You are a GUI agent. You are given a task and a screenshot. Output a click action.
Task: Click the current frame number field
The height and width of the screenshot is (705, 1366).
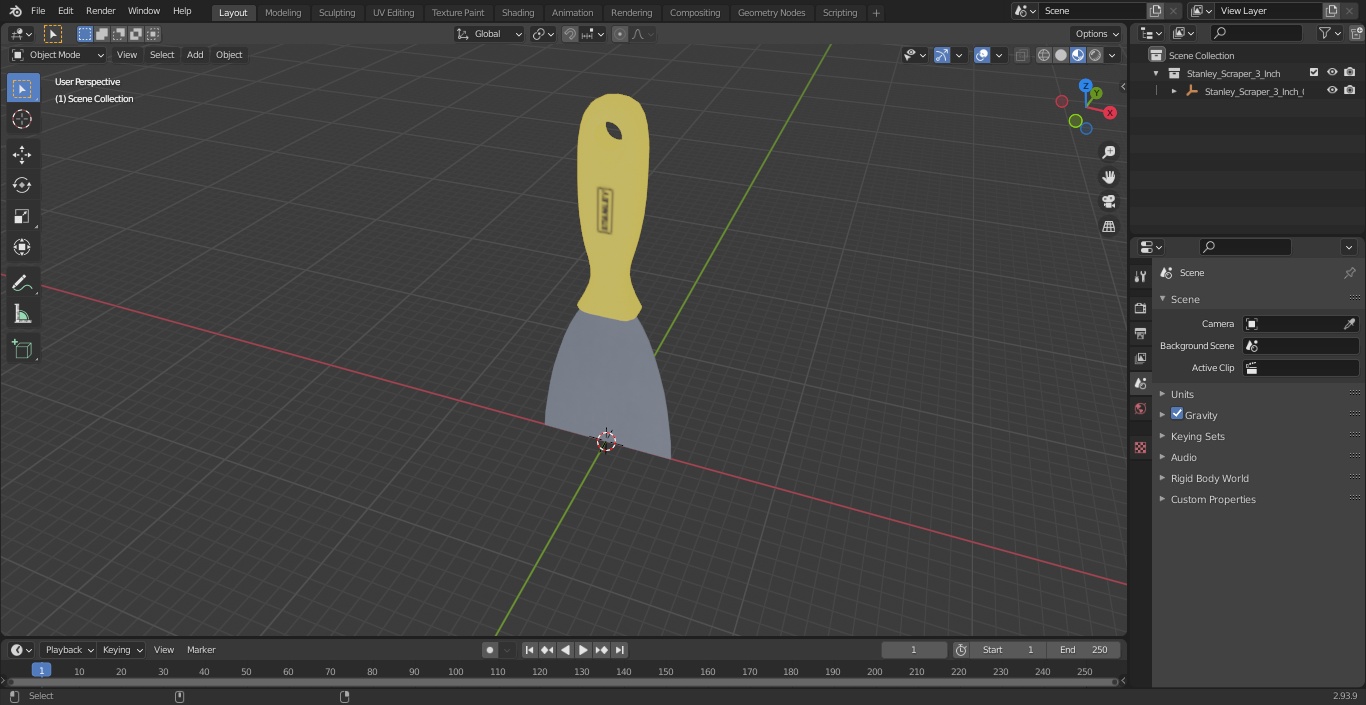[914, 650]
